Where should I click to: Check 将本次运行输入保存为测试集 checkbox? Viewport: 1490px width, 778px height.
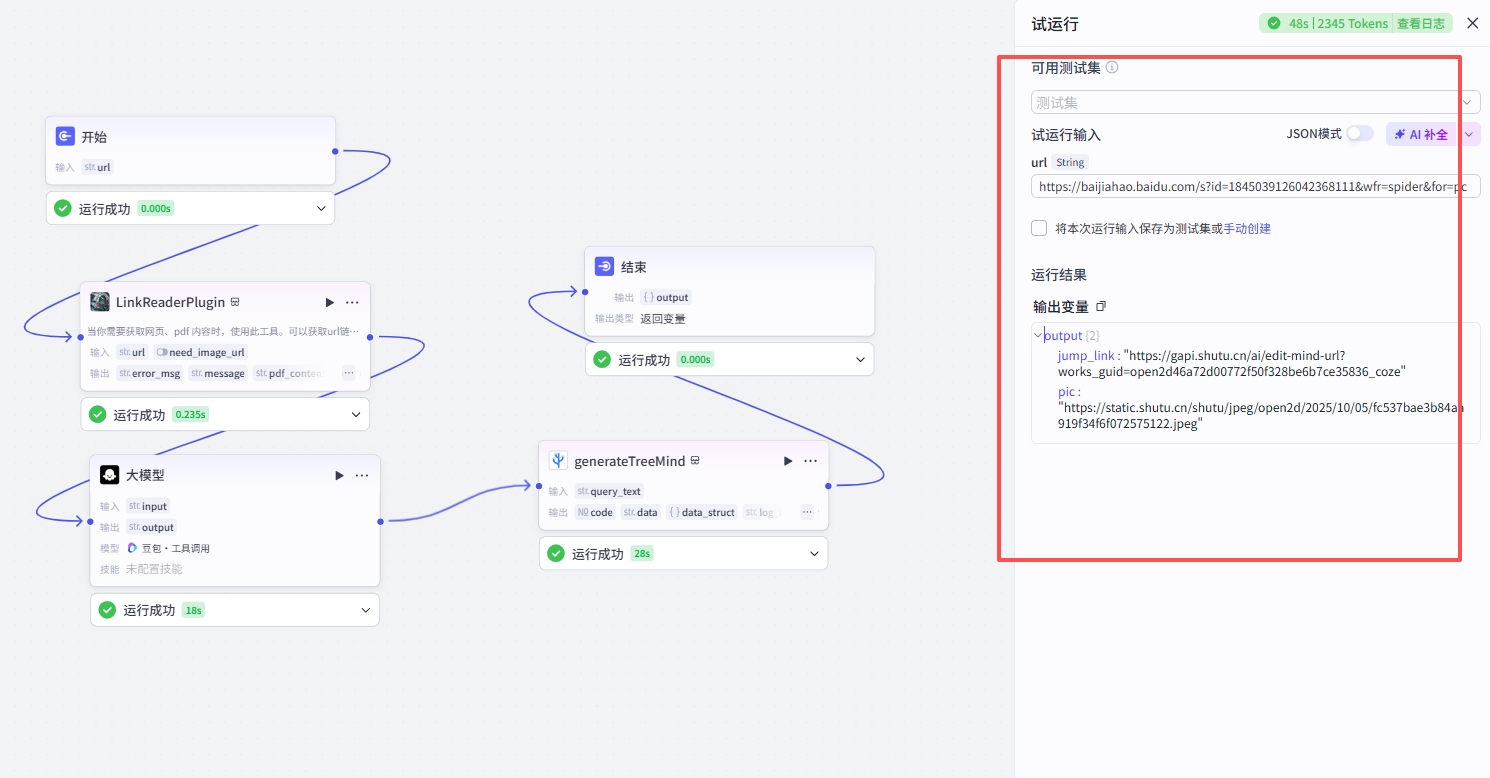point(1039,228)
